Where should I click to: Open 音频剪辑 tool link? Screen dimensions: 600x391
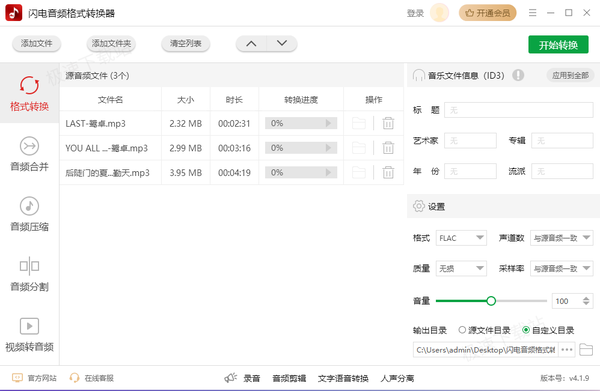click(x=289, y=378)
